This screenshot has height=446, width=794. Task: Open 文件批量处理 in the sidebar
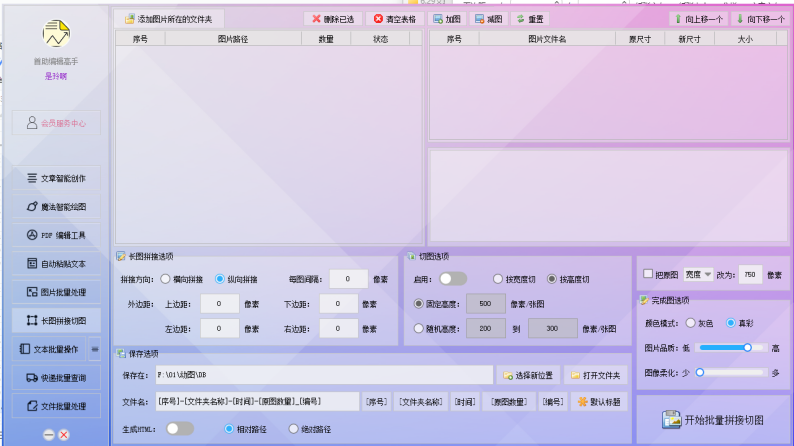[x=56, y=406]
